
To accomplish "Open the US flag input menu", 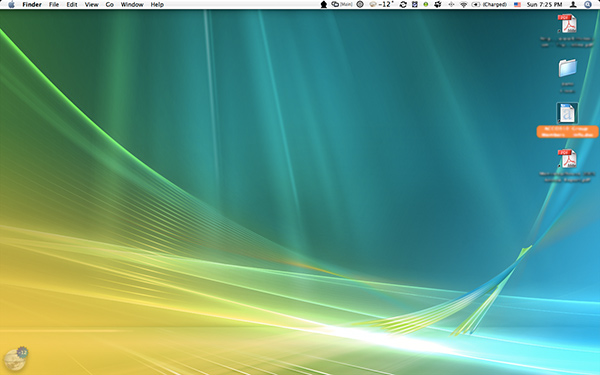I will pyautogui.click(x=517, y=5).
